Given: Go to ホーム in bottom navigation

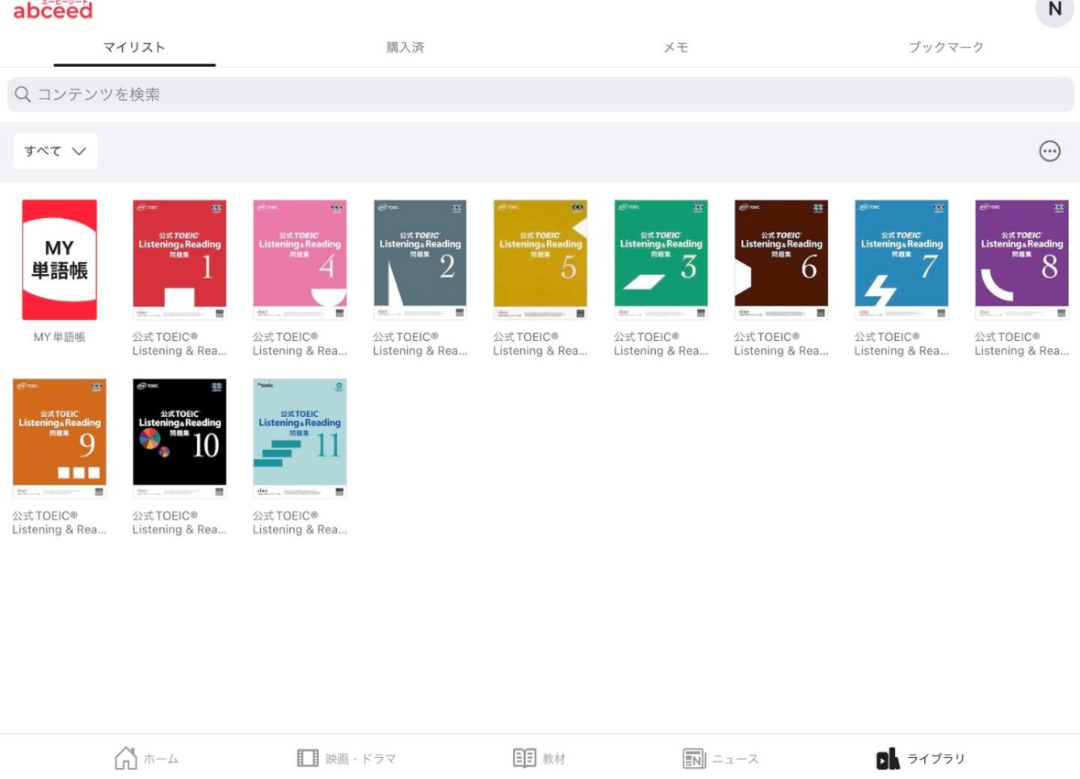Looking at the screenshot, I should tap(146, 758).
